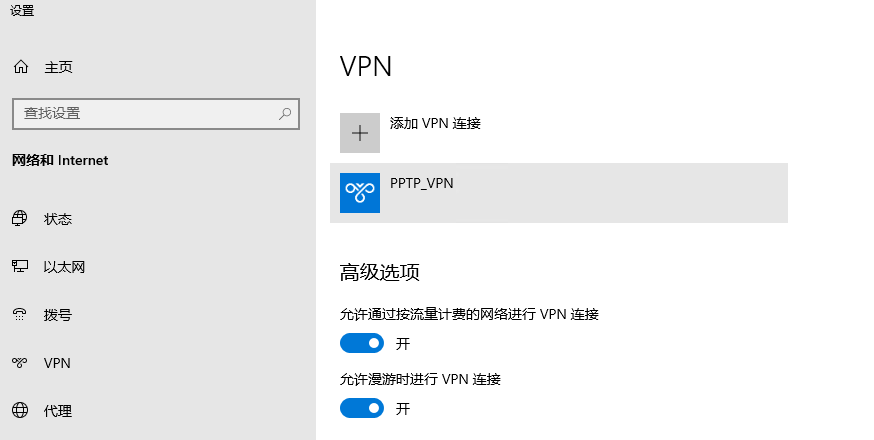
Task: Select the 代理 settings page
Action: coord(58,411)
